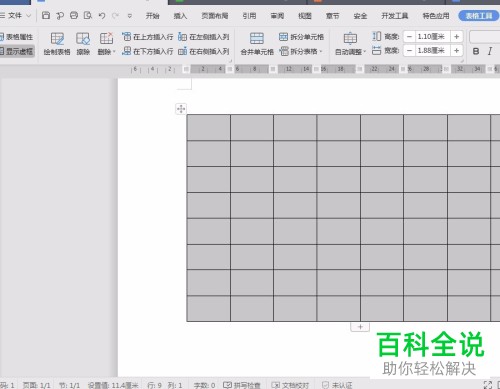This screenshot has width=500, height=389.
Task: Click 拼写检查 in the status bar
Action: coord(242,385)
